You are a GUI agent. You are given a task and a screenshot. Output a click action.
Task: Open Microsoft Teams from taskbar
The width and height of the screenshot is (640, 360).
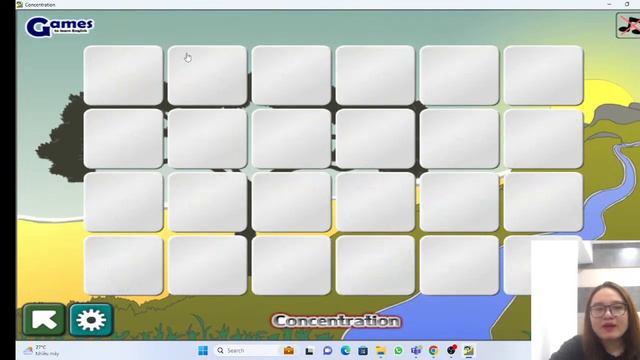click(x=416, y=351)
